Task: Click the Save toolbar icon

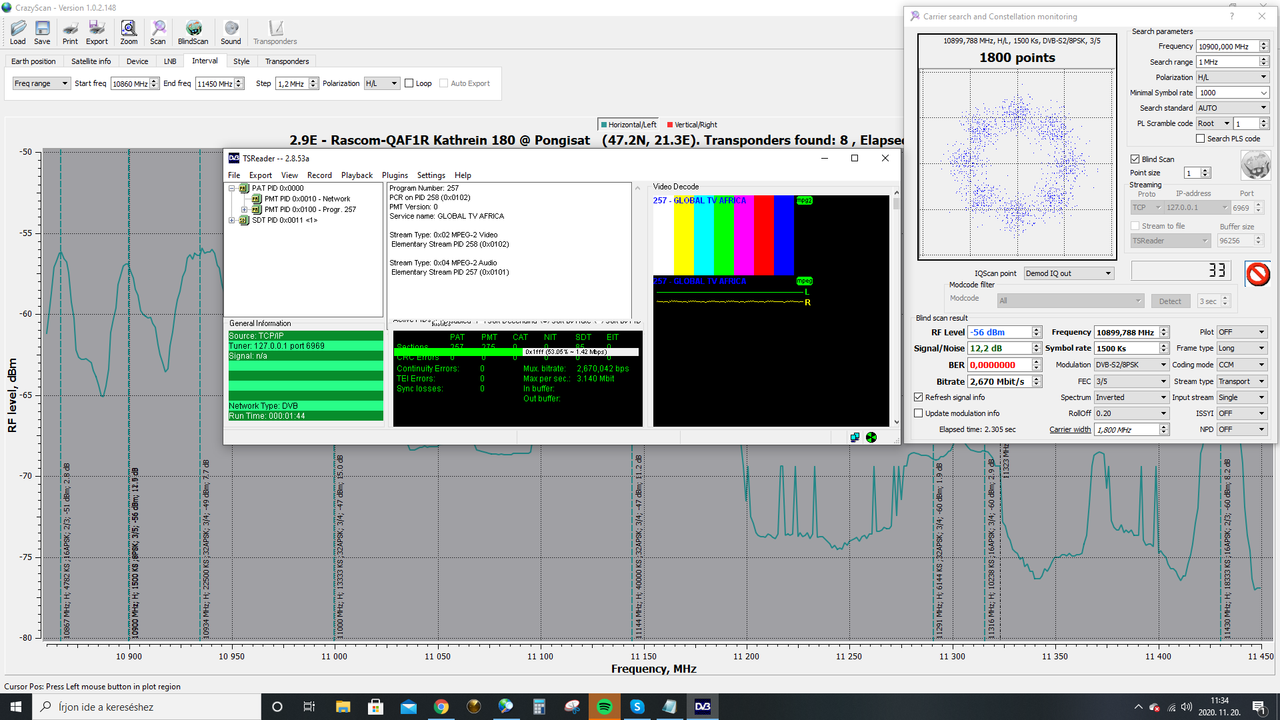Action: (x=42, y=32)
